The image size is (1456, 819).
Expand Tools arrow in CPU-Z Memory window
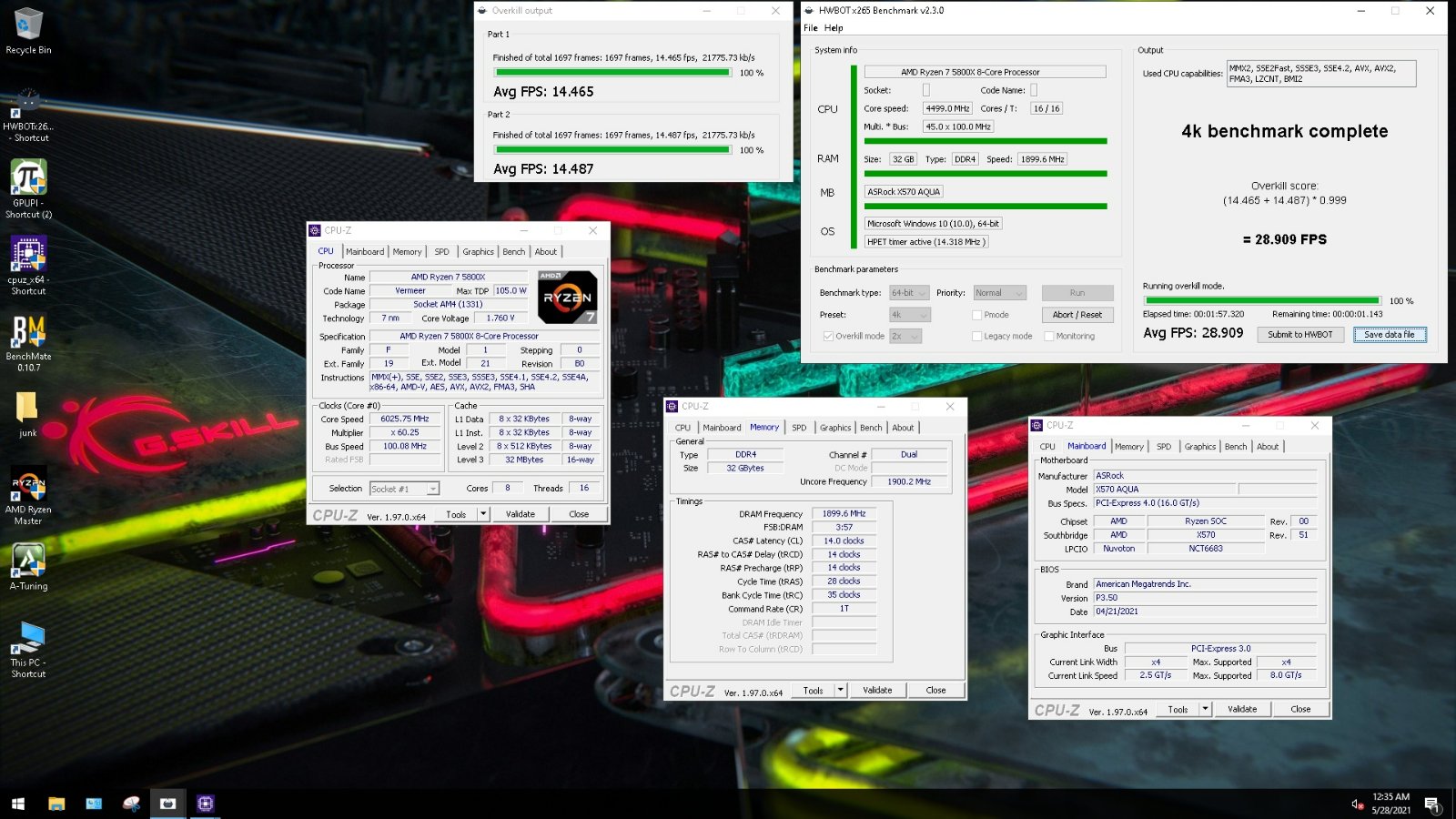[x=841, y=690]
